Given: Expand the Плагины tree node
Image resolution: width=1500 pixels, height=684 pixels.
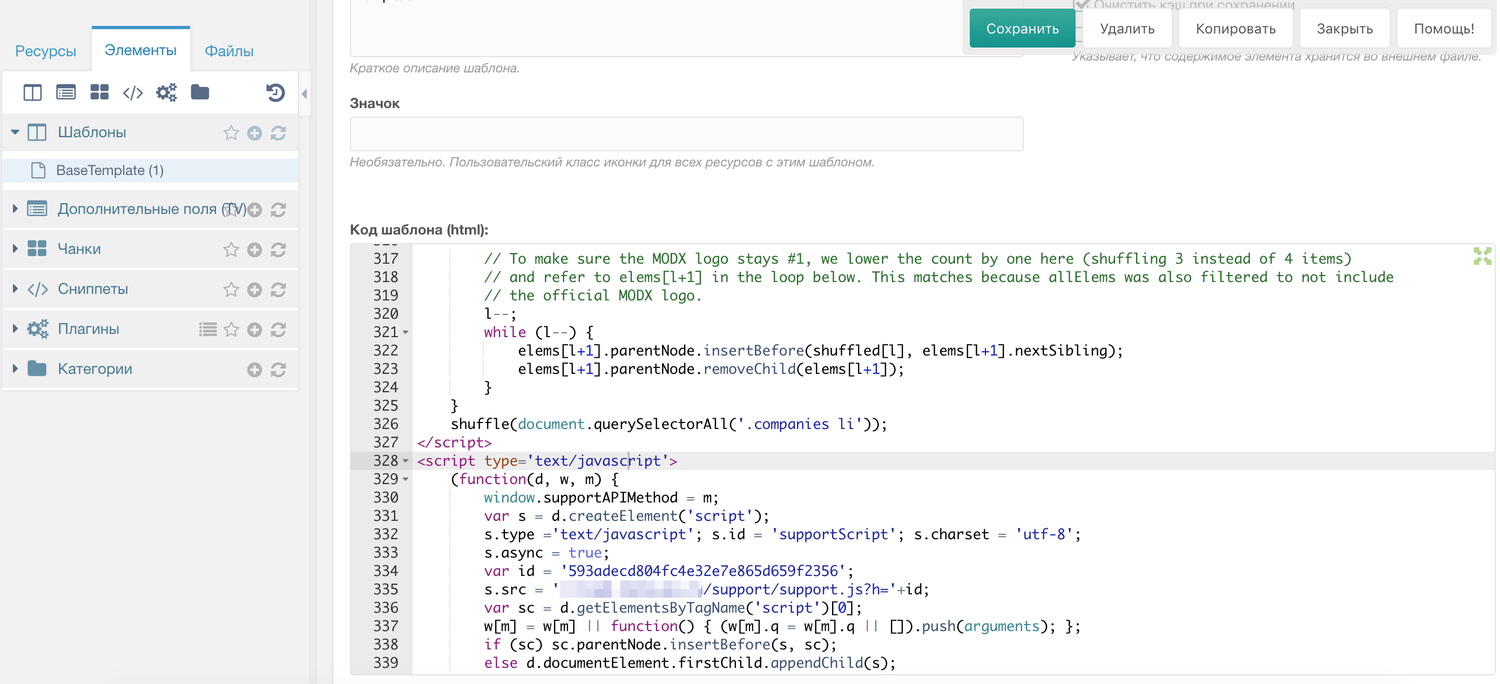Looking at the screenshot, I should [x=15, y=329].
